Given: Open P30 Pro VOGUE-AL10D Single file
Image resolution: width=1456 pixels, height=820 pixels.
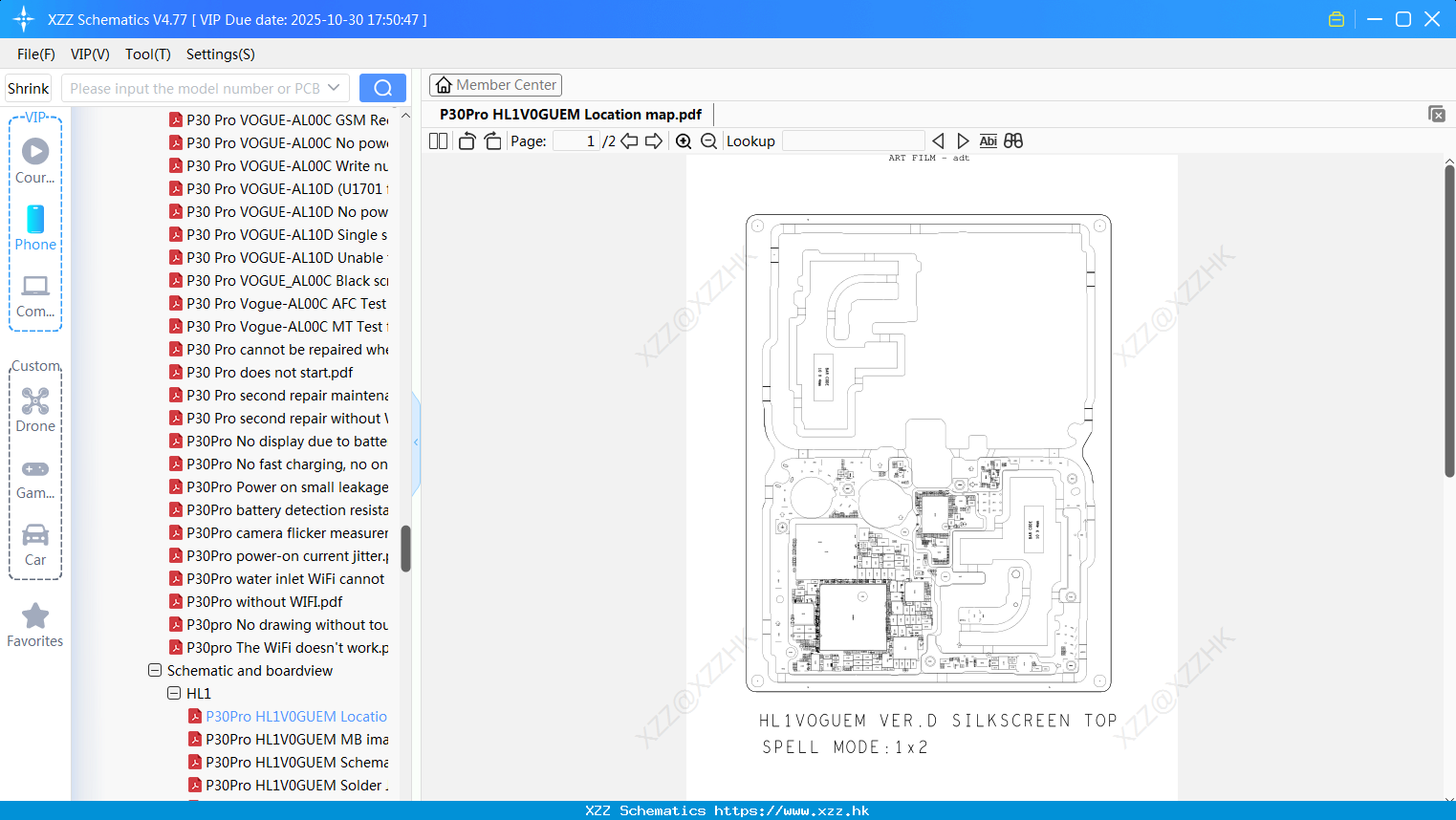Looking at the screenshot, I should 278,234.
